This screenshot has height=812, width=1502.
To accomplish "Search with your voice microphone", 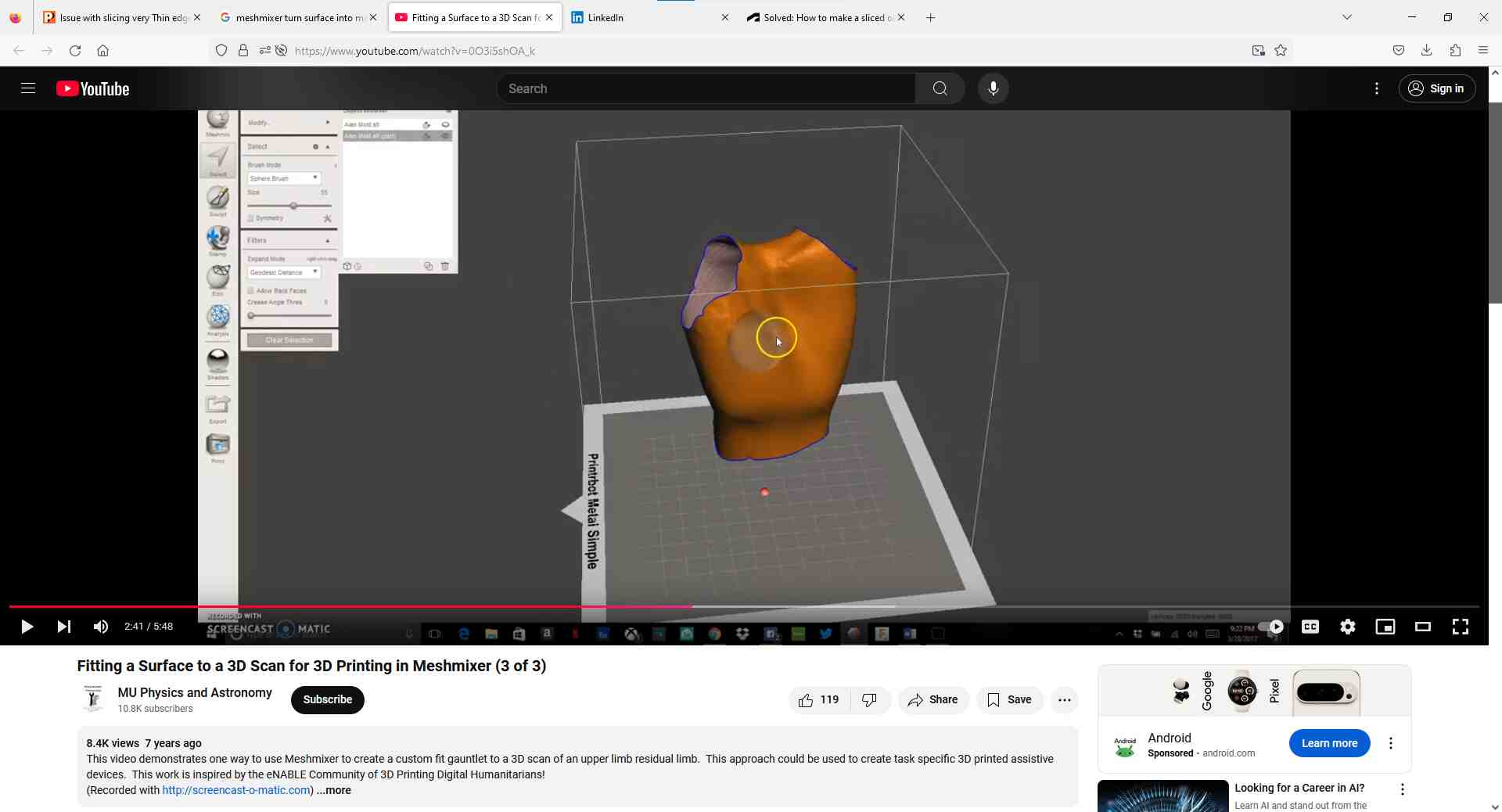I will [994, 88].
